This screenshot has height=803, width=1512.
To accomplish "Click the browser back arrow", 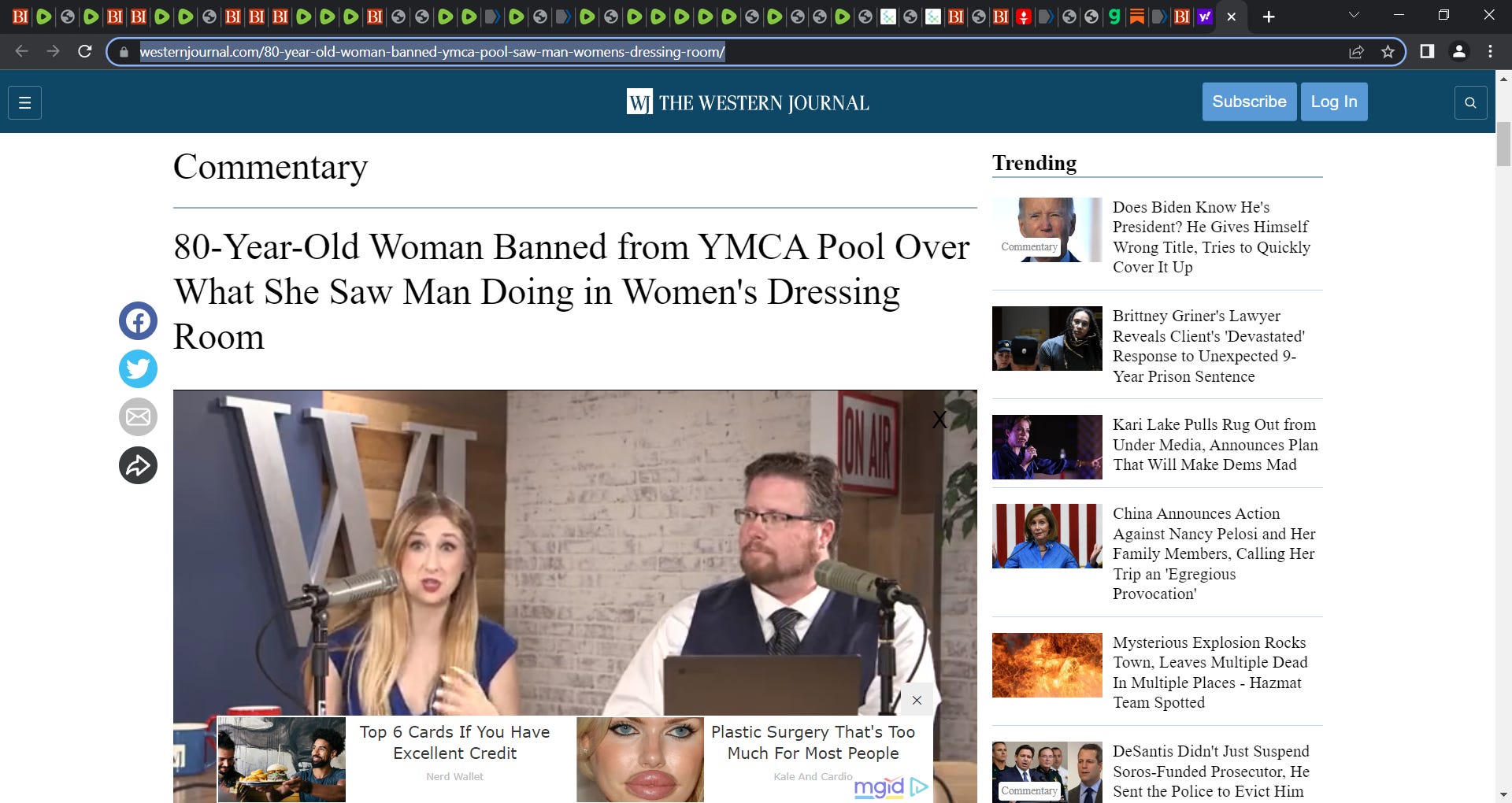I will coord(21,51).
